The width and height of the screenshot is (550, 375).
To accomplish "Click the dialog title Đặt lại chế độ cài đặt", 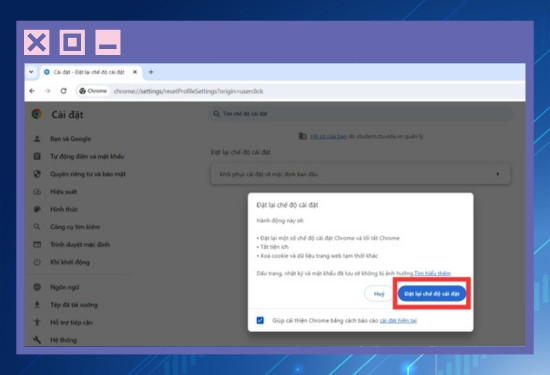I will 287,205.
